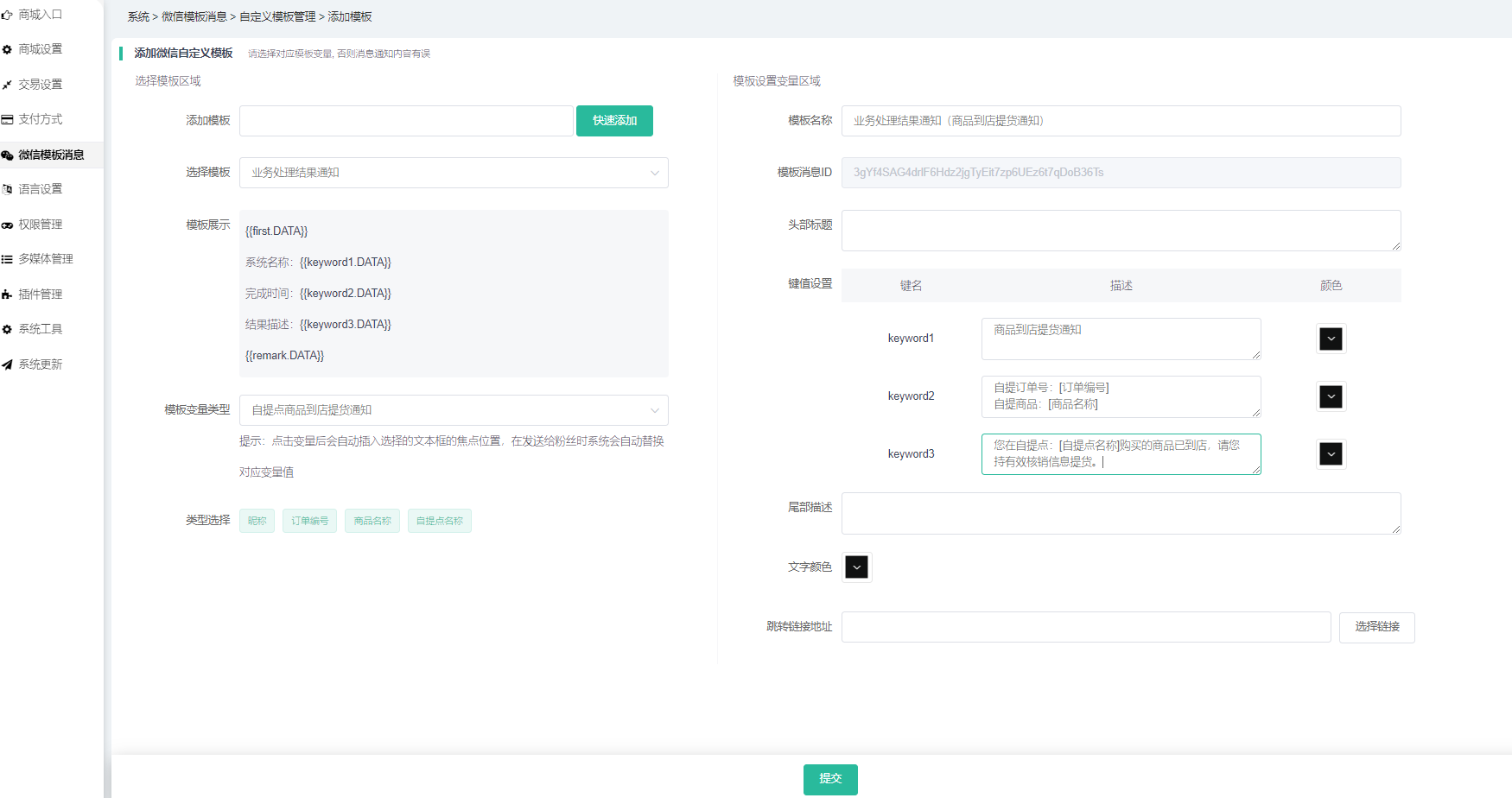Click the 权限管理 icon in sidebar
This screenshot has width=1512, height=798.
click(7, 225)
